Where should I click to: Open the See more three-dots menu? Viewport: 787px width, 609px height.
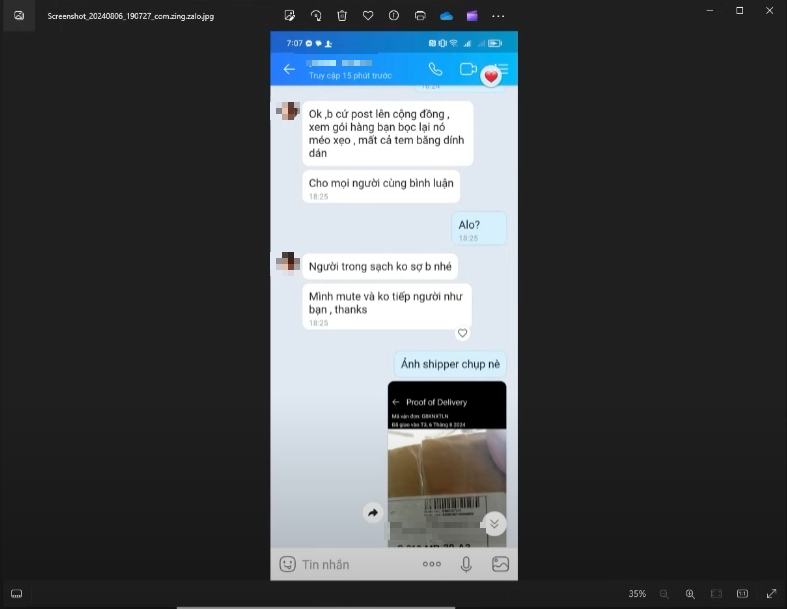[x=498, y=16]
